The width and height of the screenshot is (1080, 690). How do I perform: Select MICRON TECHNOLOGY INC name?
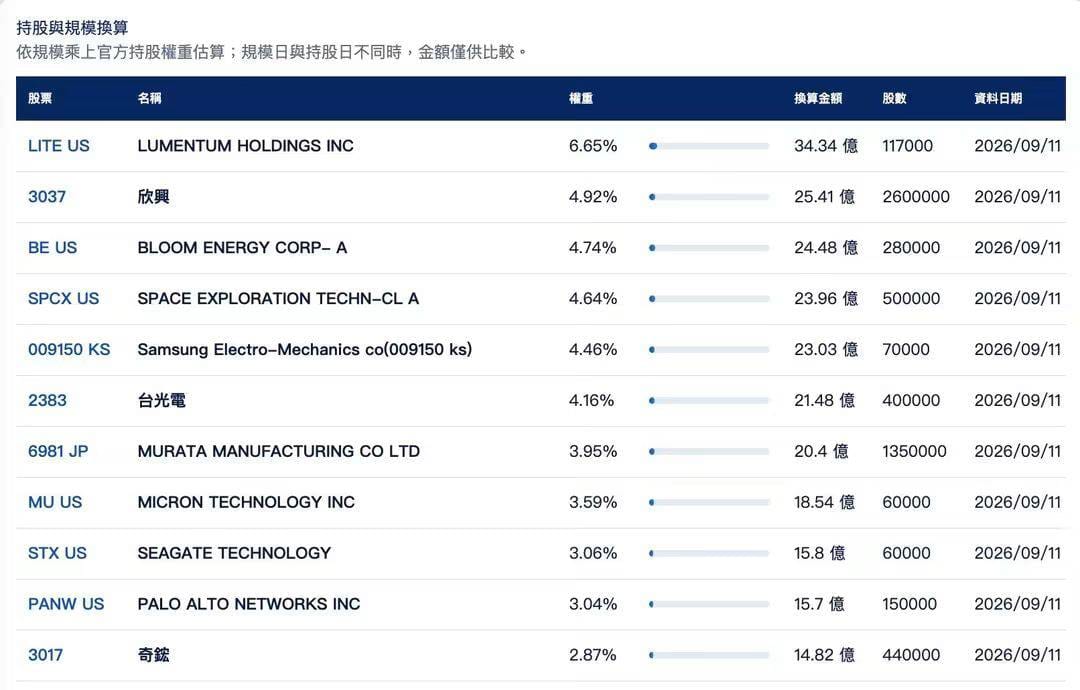point(246,503)
